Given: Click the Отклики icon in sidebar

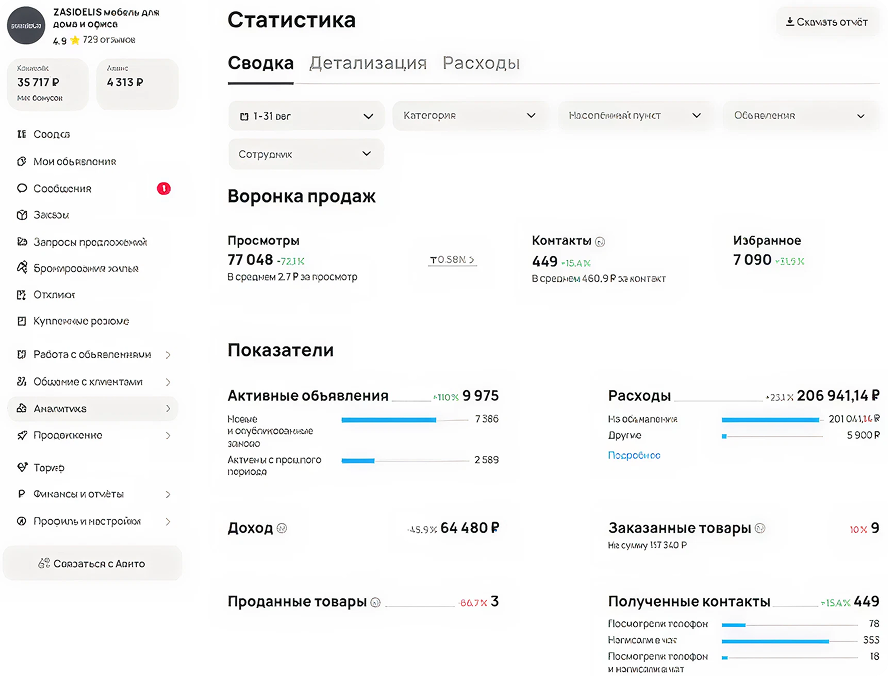Looking at the screenshot, I should 22,295.
